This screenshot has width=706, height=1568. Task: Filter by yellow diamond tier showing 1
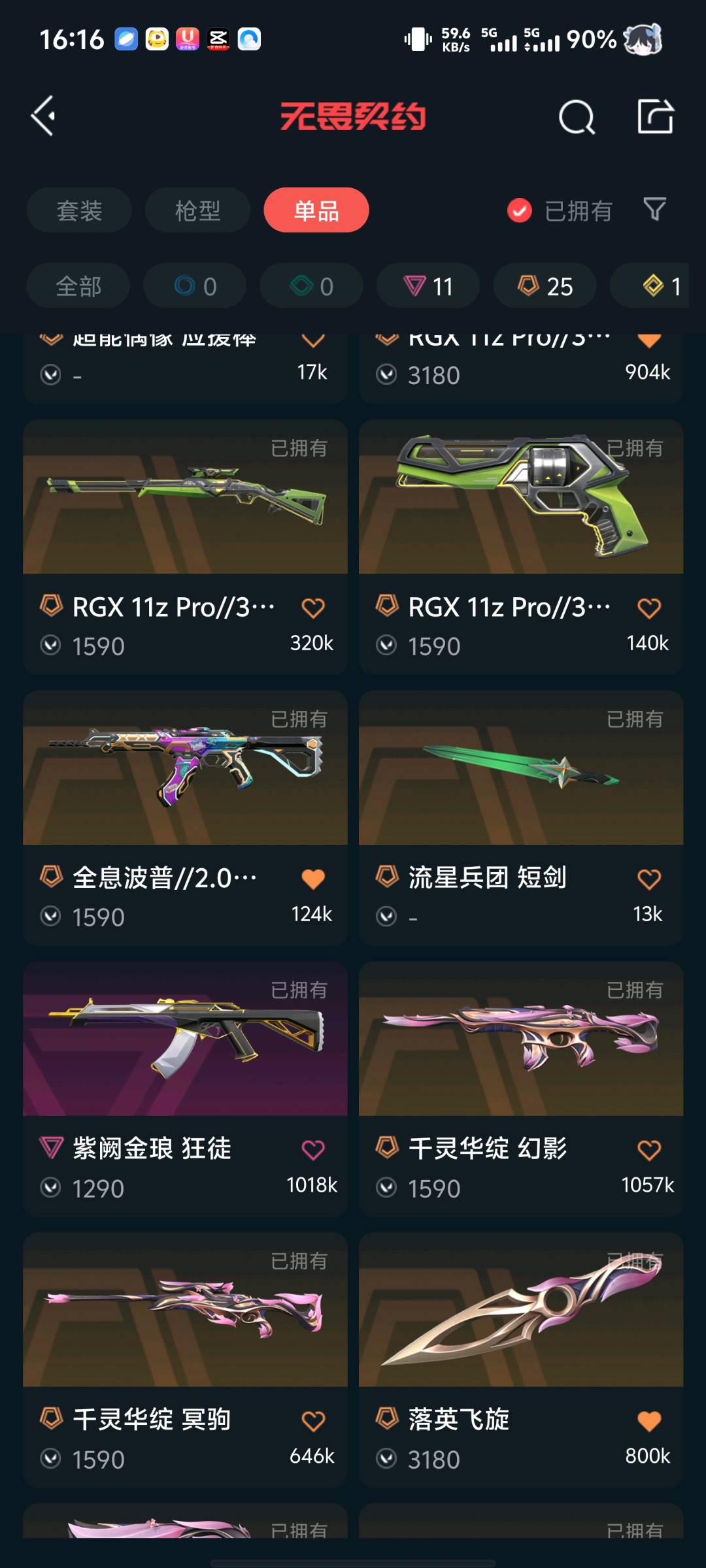click(x=658, y=286)
